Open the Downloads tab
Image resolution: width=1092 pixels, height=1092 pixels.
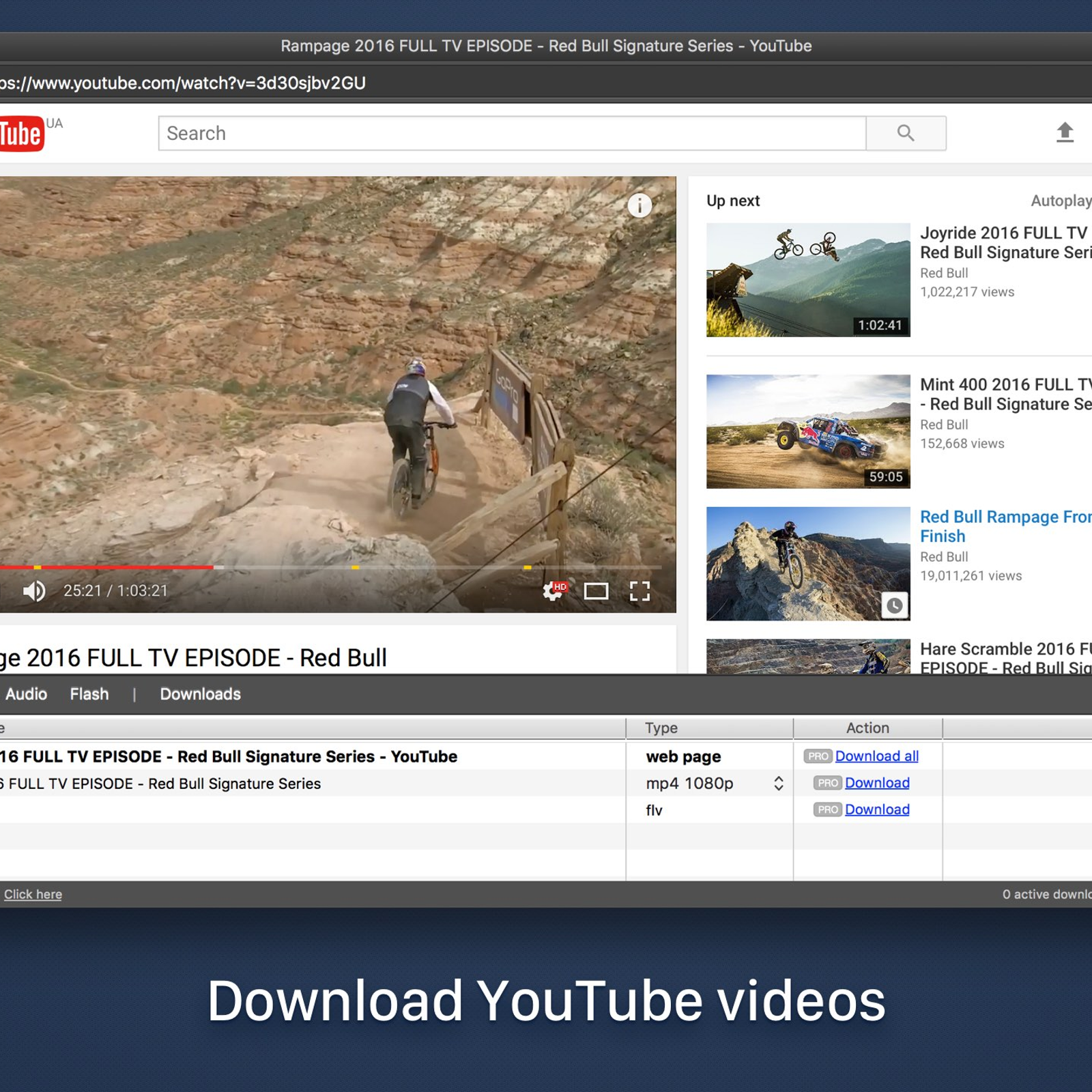tap(200, 694)
